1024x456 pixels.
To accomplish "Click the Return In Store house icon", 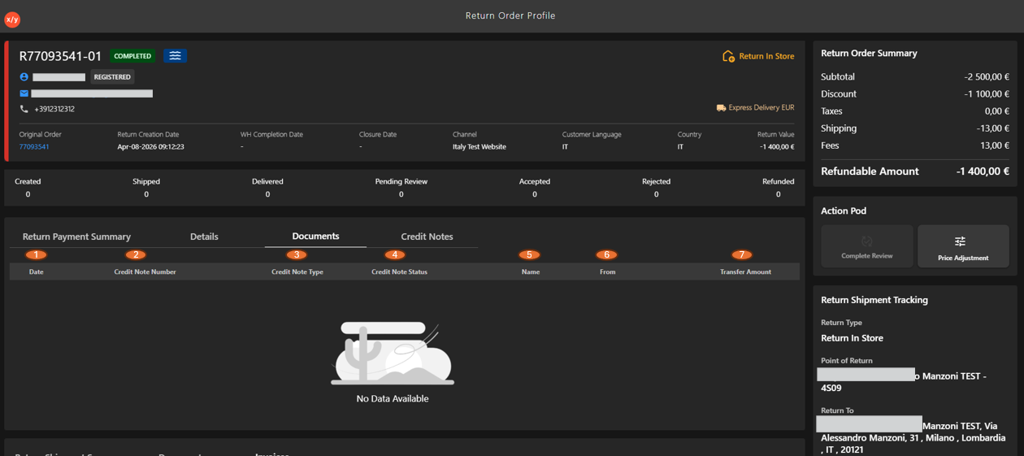I will (728, 56).
